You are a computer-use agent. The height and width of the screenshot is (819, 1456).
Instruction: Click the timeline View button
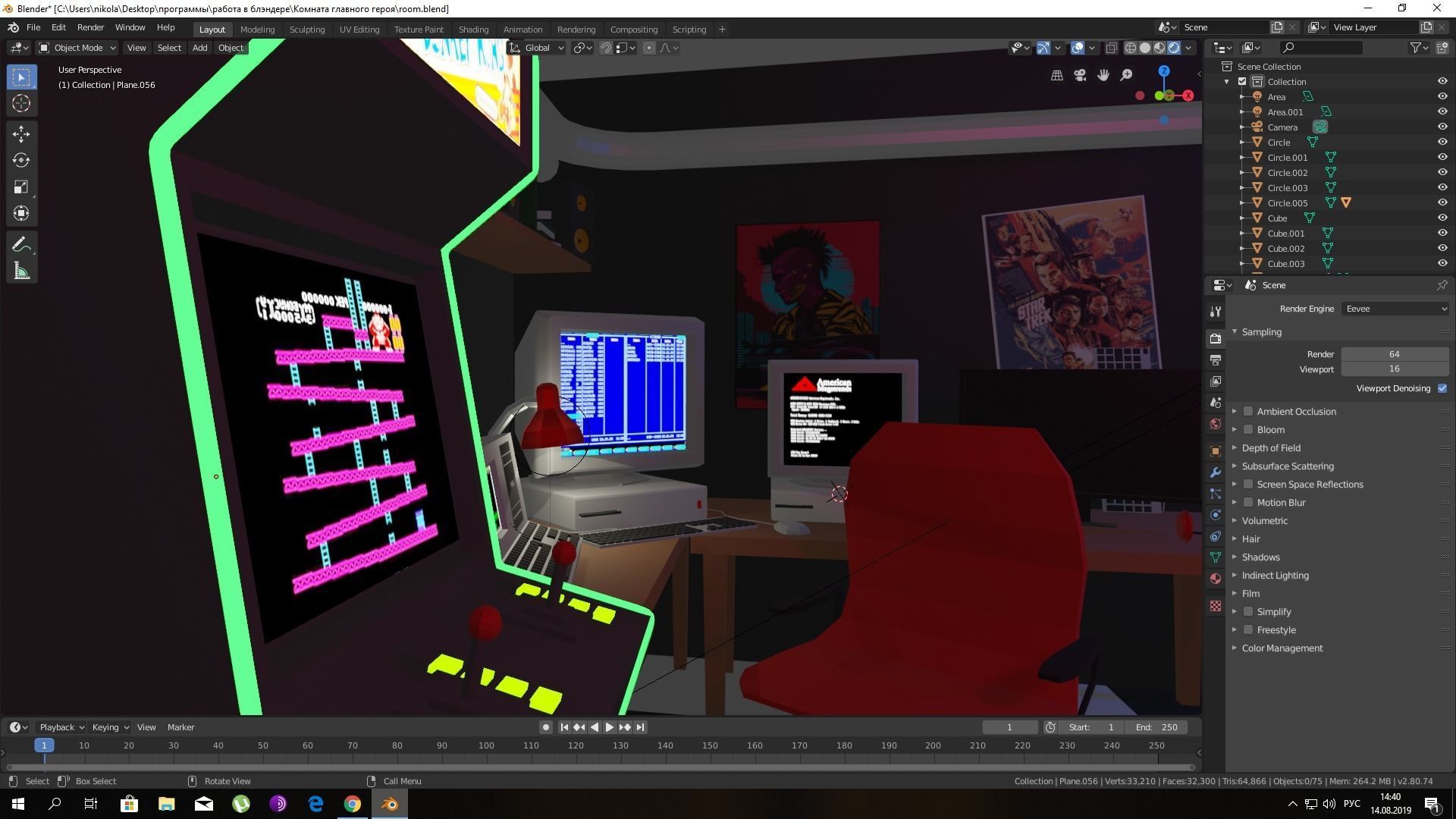pyautogui.click(x=146, y=726)
